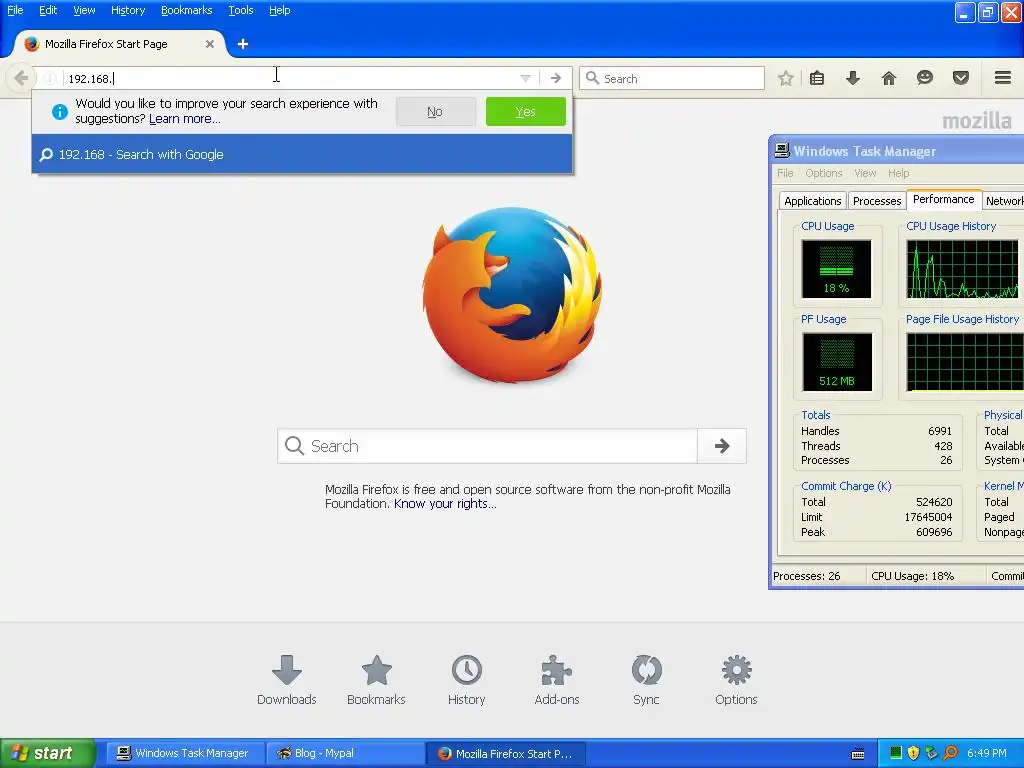Click the CPU Usage History graph
Image resolution: width=1024 pixels, height=768 pixels.
[962, 269]
